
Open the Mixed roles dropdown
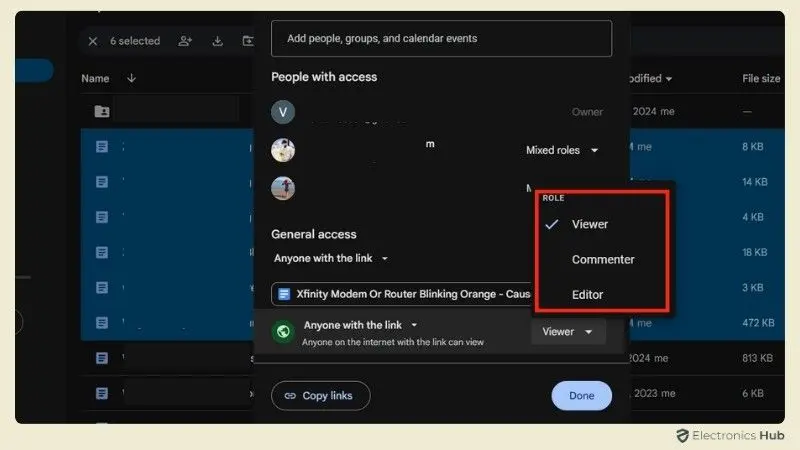[562, 150]
